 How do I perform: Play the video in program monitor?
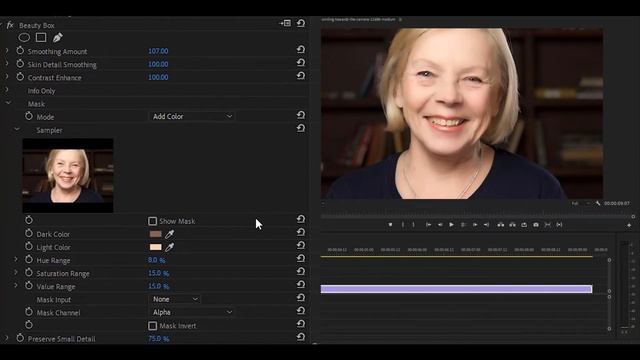[x=451, y=224]
